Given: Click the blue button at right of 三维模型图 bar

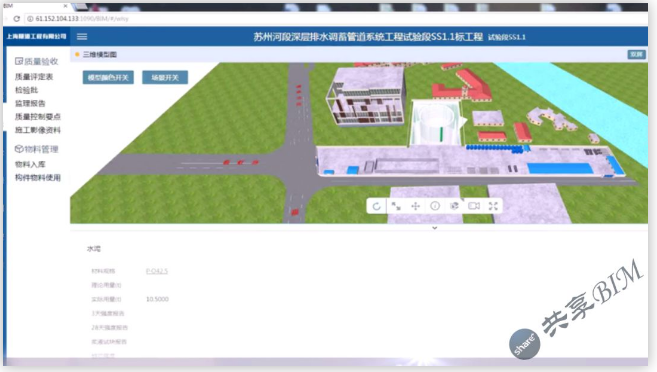Looking at the screenshot, I should click(636, 54).
